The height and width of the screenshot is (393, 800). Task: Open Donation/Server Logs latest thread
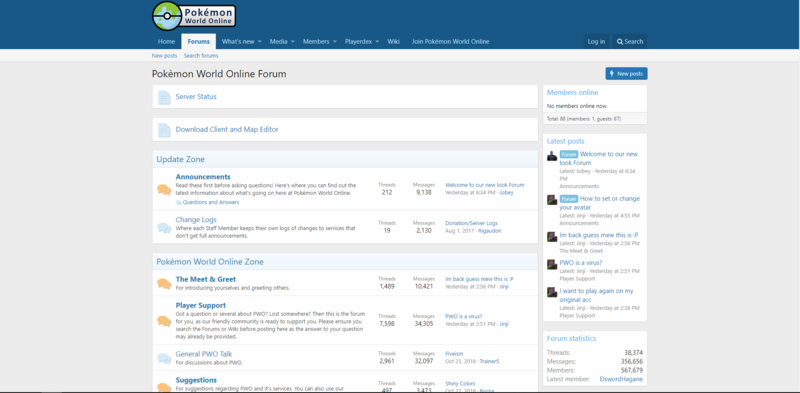(x=471, y=224)
